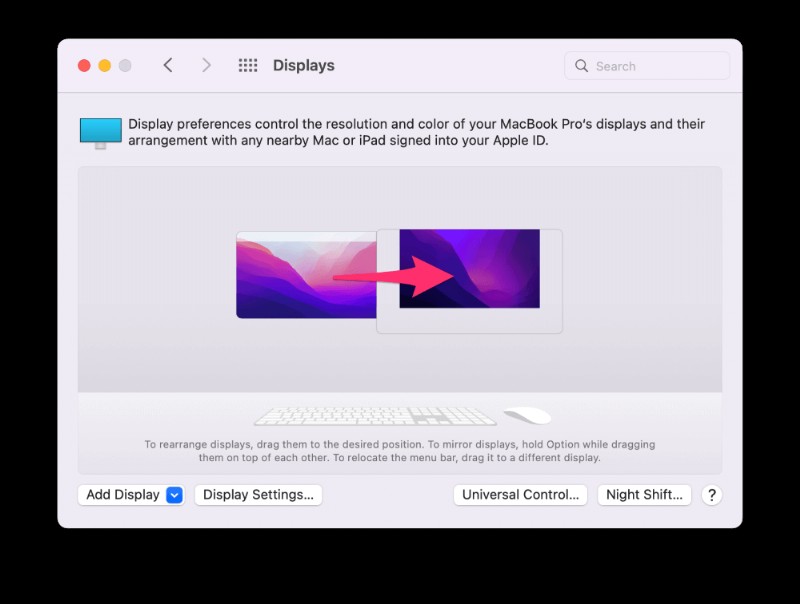
Task: Open Night Shift settings
Action: coord(644,494)
